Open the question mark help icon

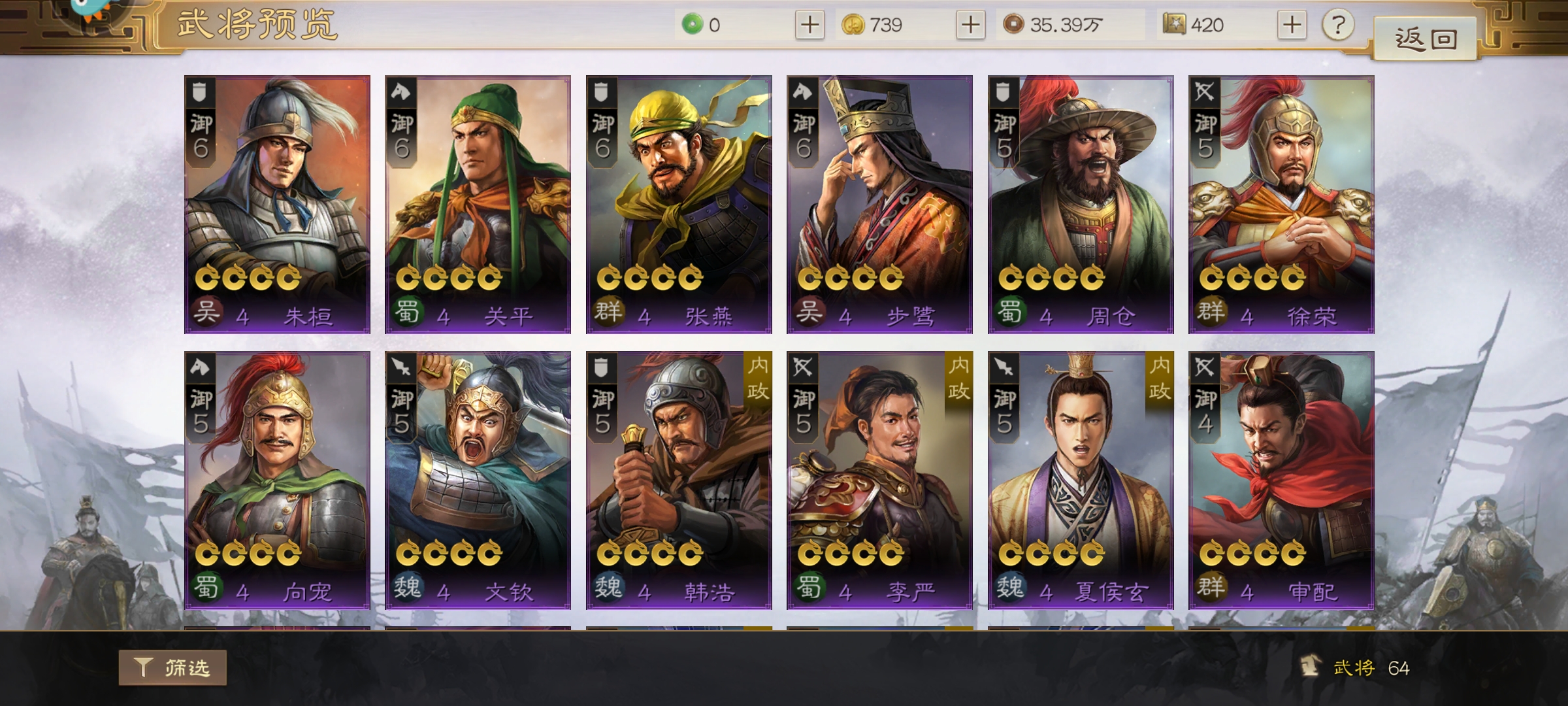pos(1338,25)
